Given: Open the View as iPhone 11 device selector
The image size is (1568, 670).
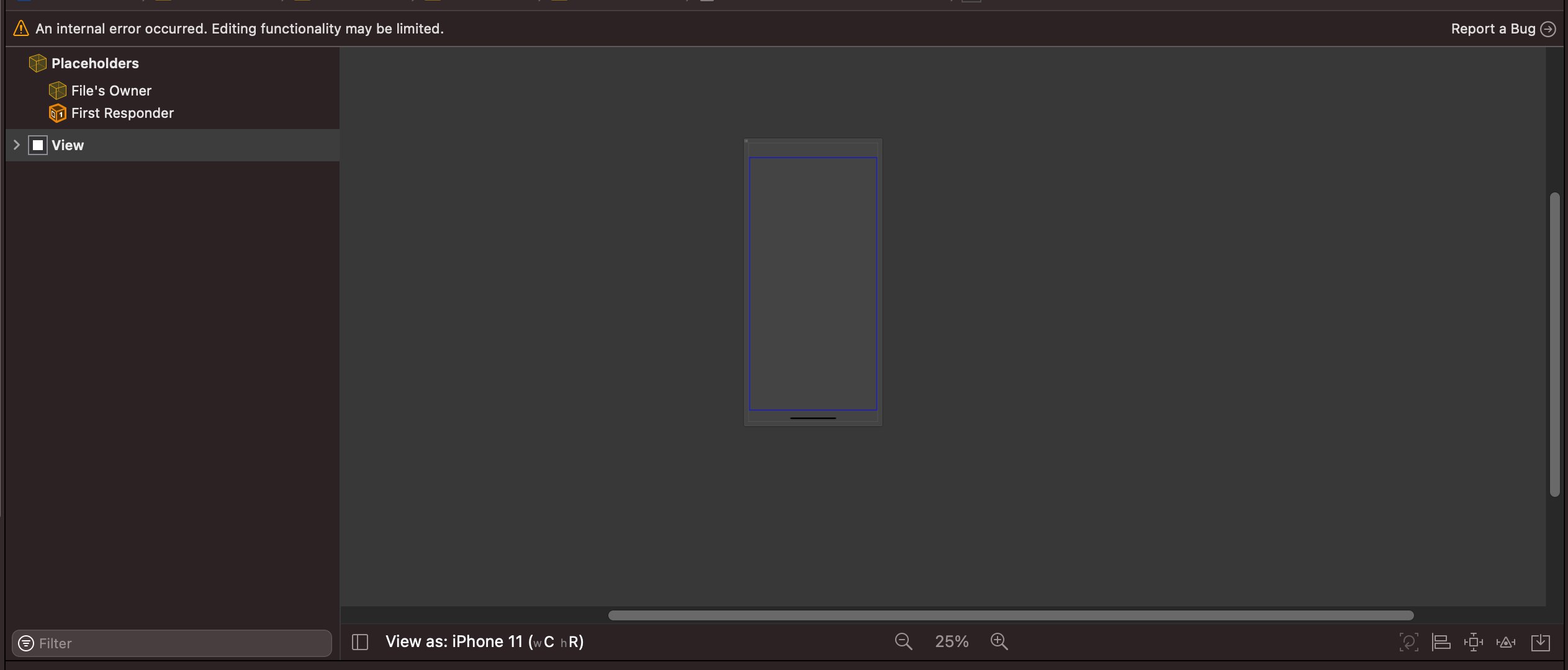Looking at the screenshot, I should 485,641.
